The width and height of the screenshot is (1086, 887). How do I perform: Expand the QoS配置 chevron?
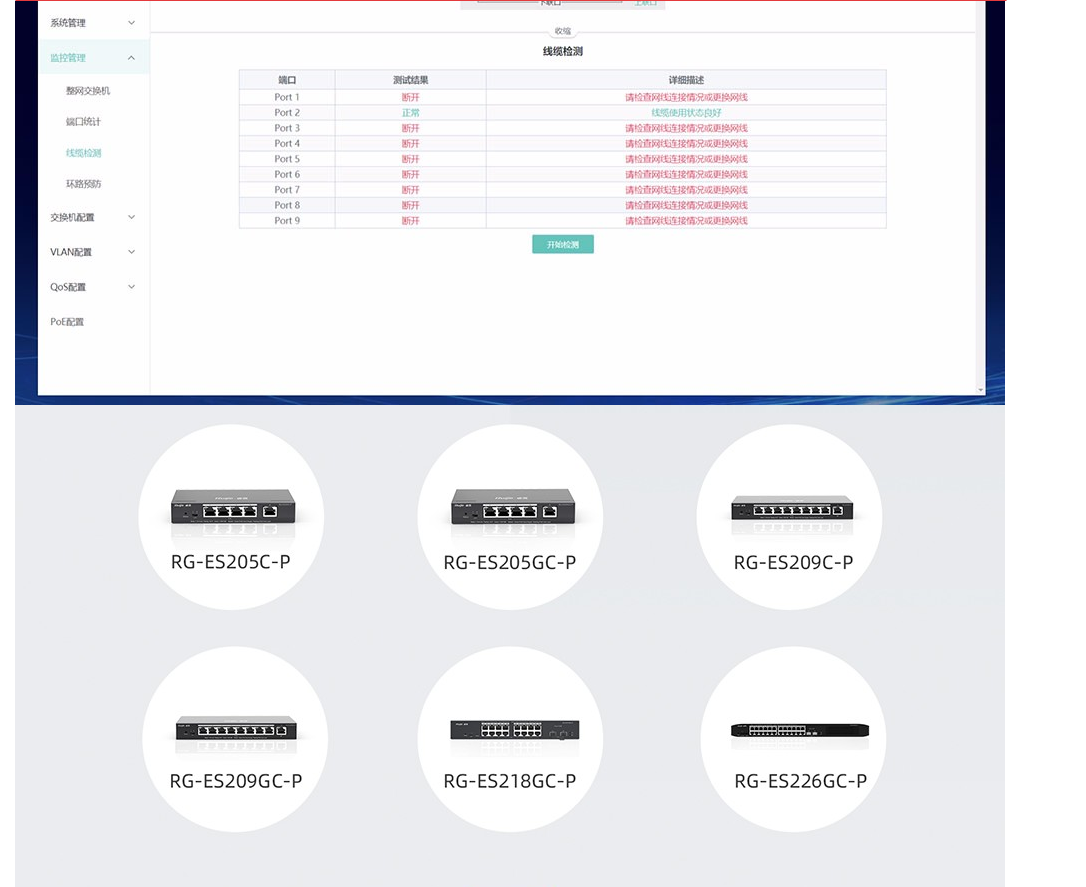131,287
